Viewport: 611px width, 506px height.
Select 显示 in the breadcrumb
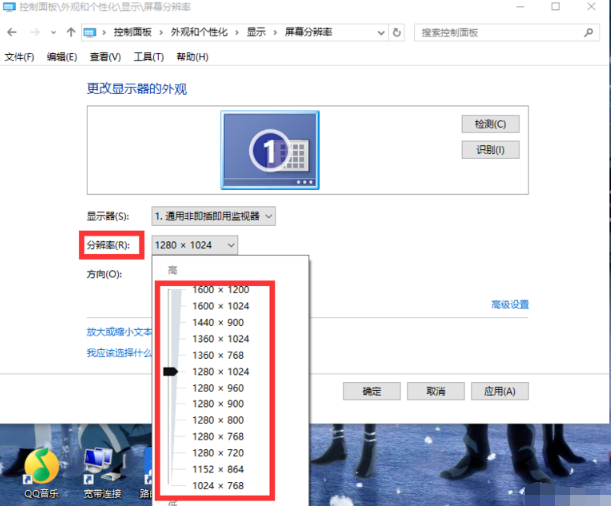click(256, 32)
